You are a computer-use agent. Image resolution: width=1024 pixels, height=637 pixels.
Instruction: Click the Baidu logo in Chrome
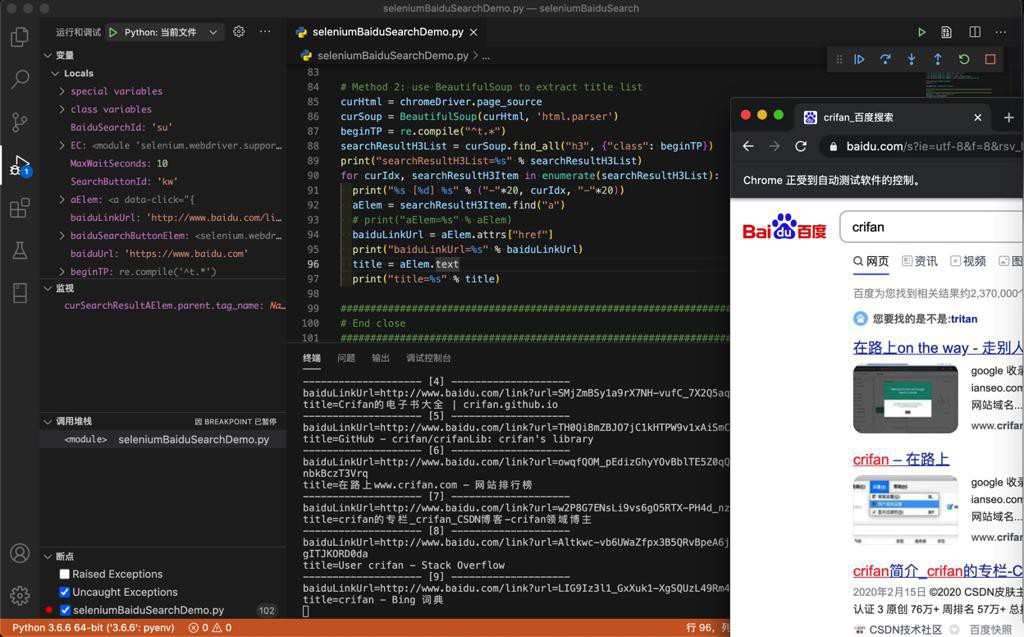pos(784,227)
